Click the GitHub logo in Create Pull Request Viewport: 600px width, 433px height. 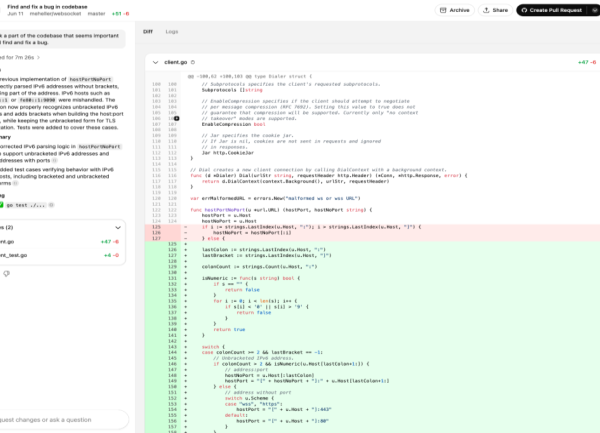point(524,10)
